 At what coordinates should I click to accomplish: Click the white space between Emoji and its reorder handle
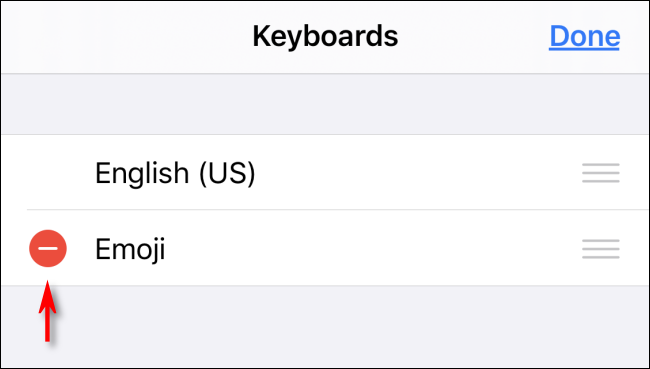click(373, 249)
